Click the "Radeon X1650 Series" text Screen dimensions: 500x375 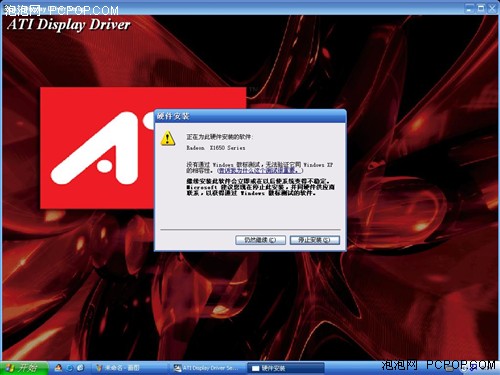point(216,148)
